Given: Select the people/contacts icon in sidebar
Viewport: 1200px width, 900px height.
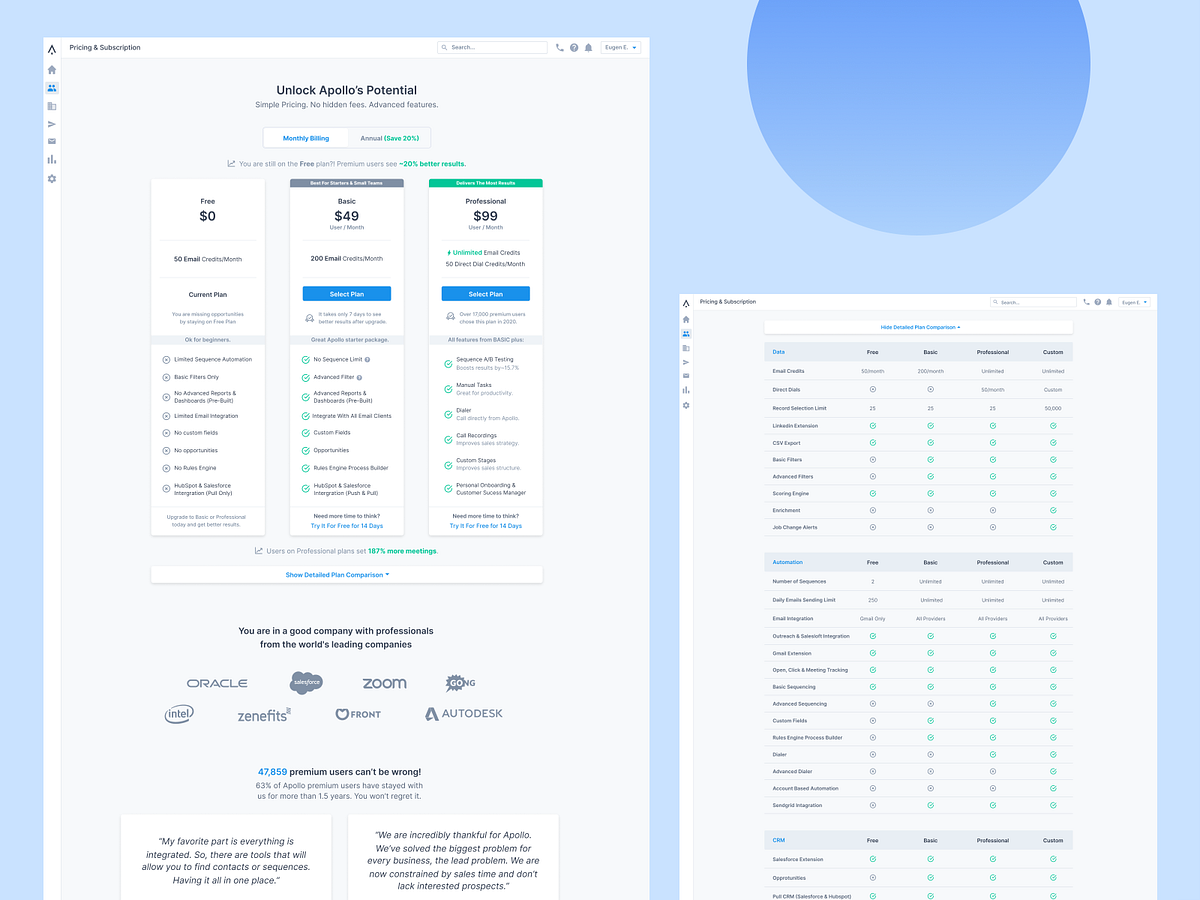Looking at the screenshot, I should coord(51,87).
